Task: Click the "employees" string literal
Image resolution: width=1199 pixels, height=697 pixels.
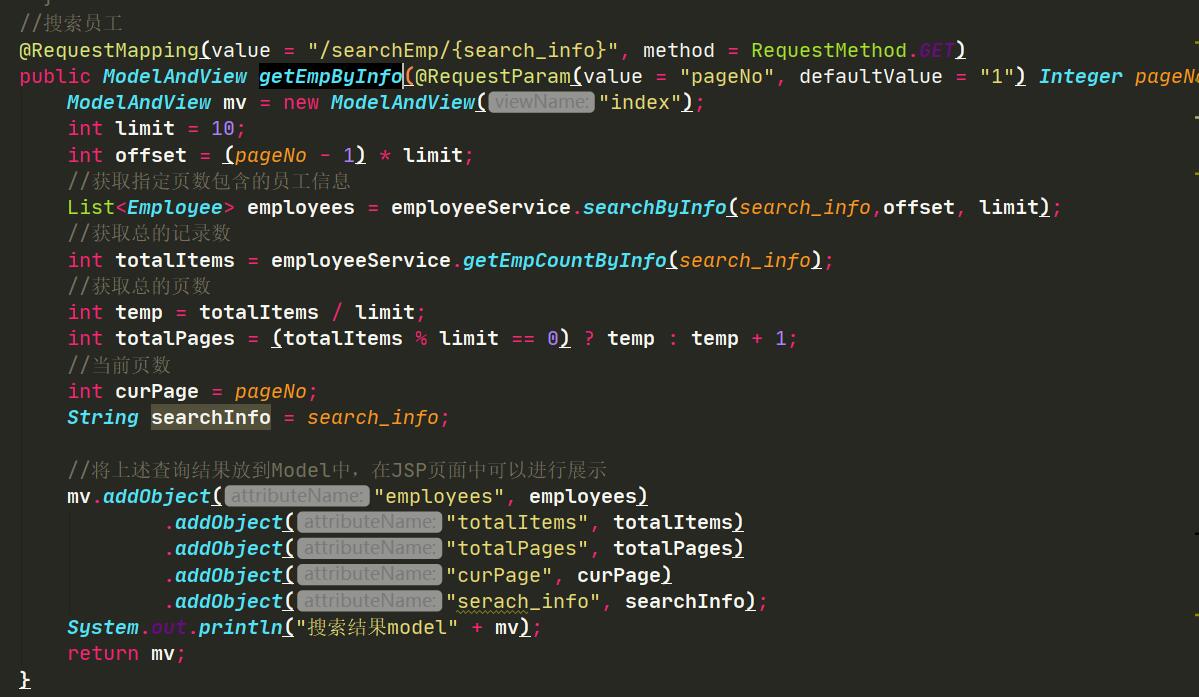Action: (439, 496)
